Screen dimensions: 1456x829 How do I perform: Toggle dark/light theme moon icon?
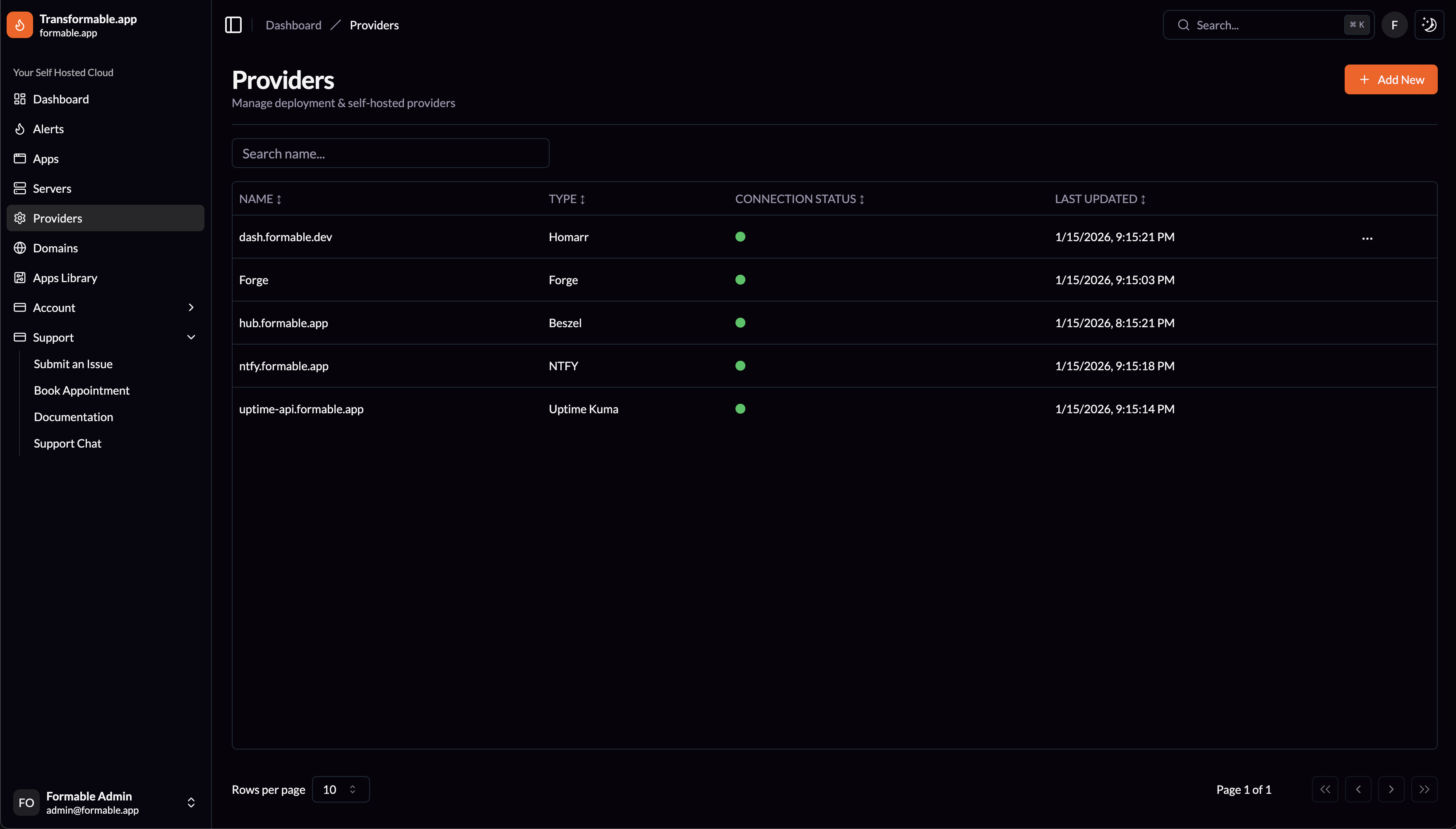(x=1429, y=25)
